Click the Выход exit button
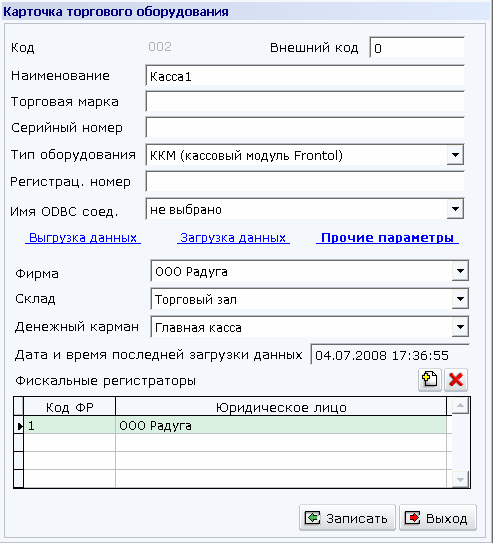This screenshot has height=543, width=493. coord(438,518)
